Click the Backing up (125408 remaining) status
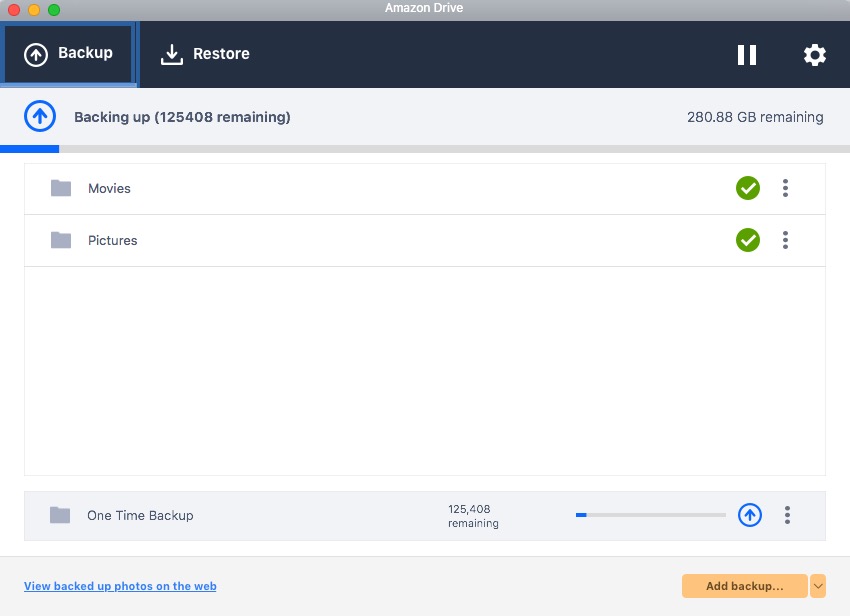This screenshot has height=616, width=850. (x=182, y=117)
